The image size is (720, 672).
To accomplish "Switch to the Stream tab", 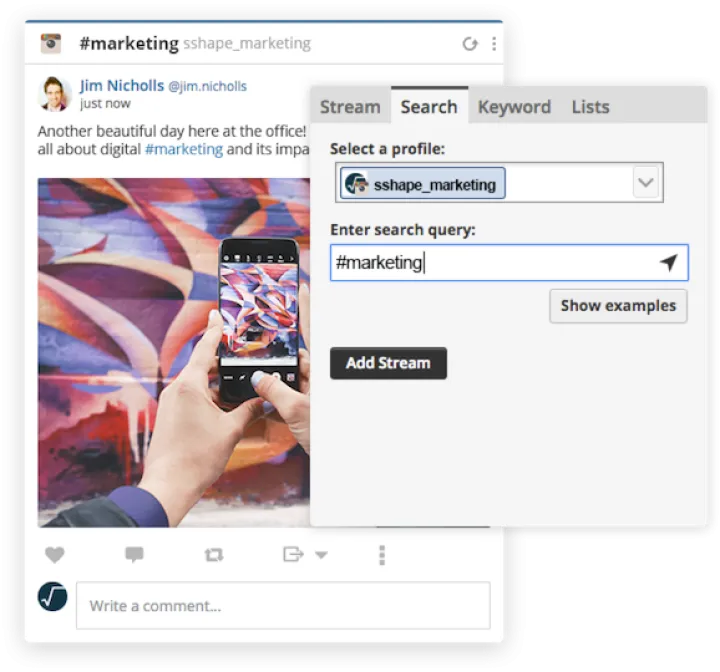I will (350, 107).
